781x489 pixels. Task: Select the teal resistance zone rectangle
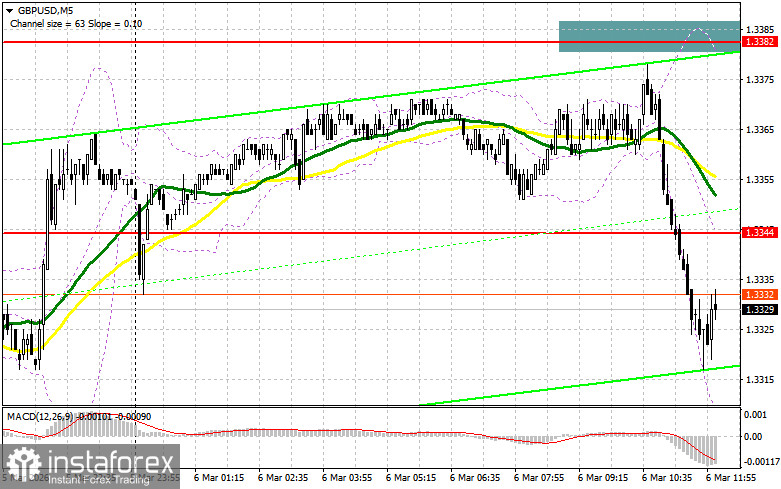(x=649, y=36)
